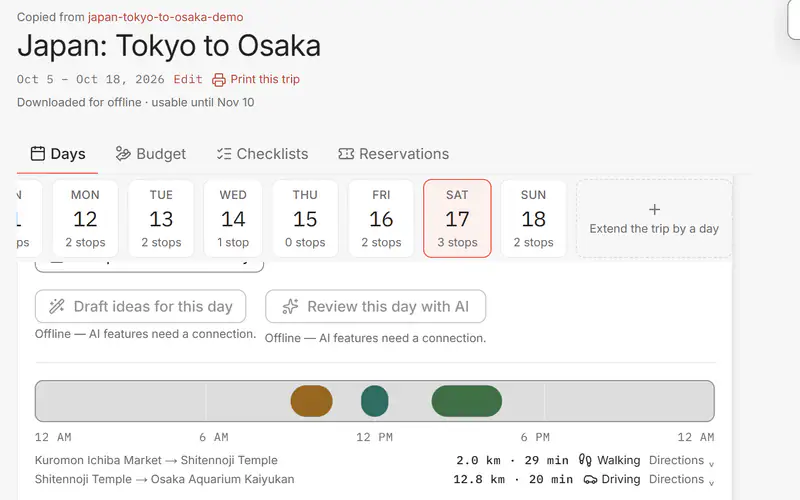Image resolution: width=800 pixels, height=500 pixels.
Task: Extend the trip by a day
Action: coord(654,218)
